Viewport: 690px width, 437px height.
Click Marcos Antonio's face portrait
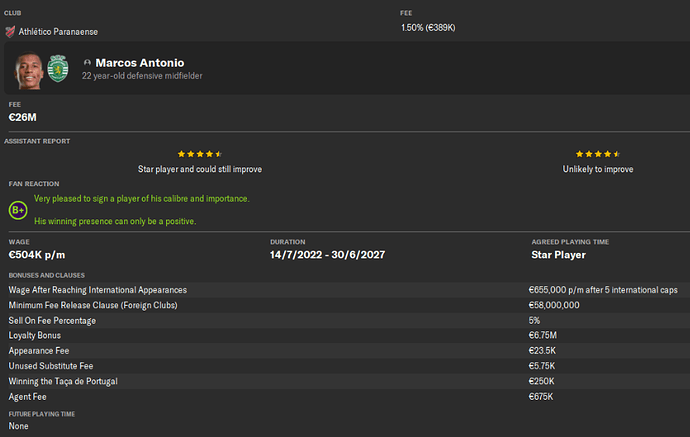point(29,70)
